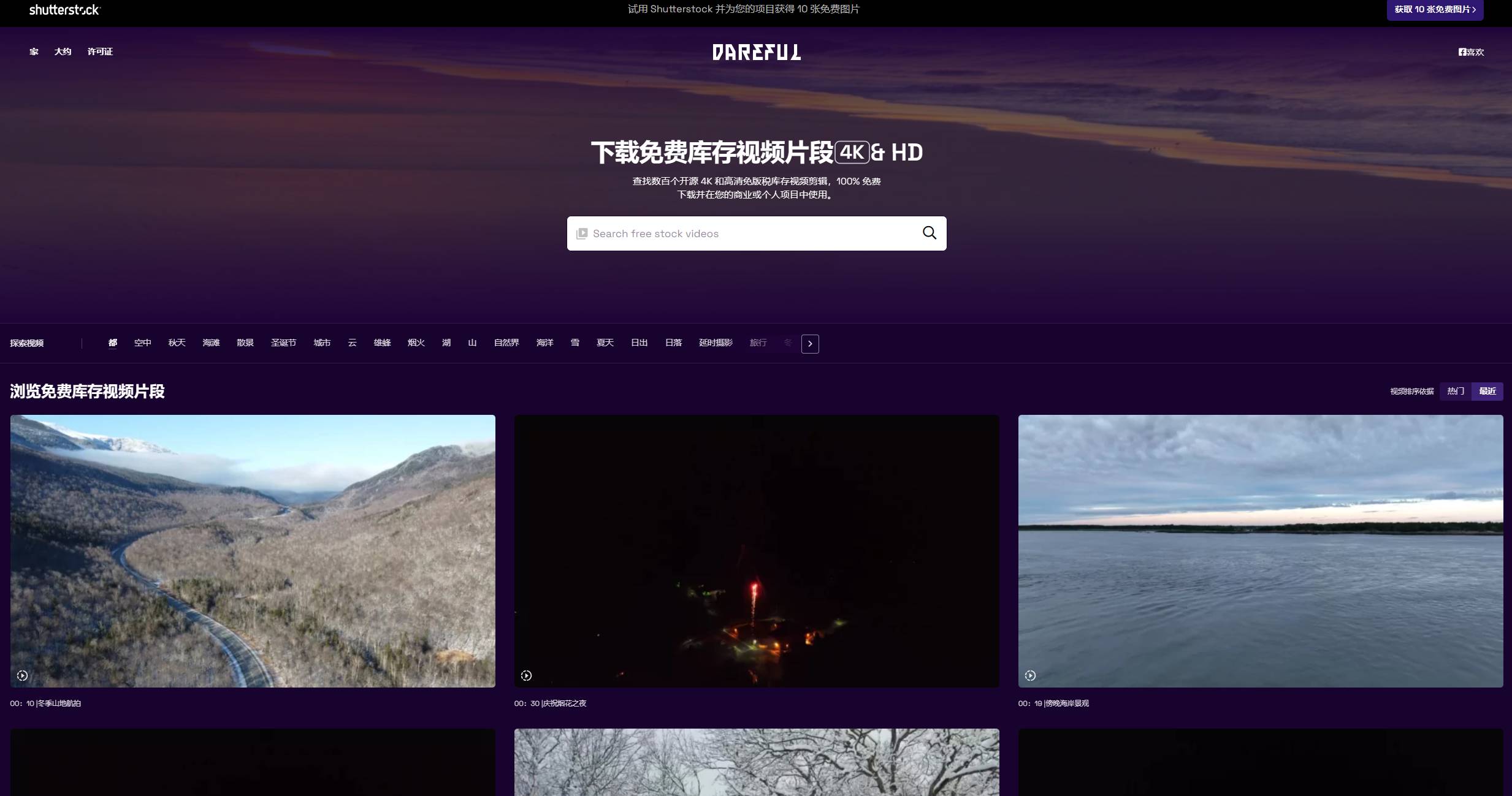The height and width of the screenshot is (796, 1512).
Task: Select the 海滩 category
Action: 212,343
